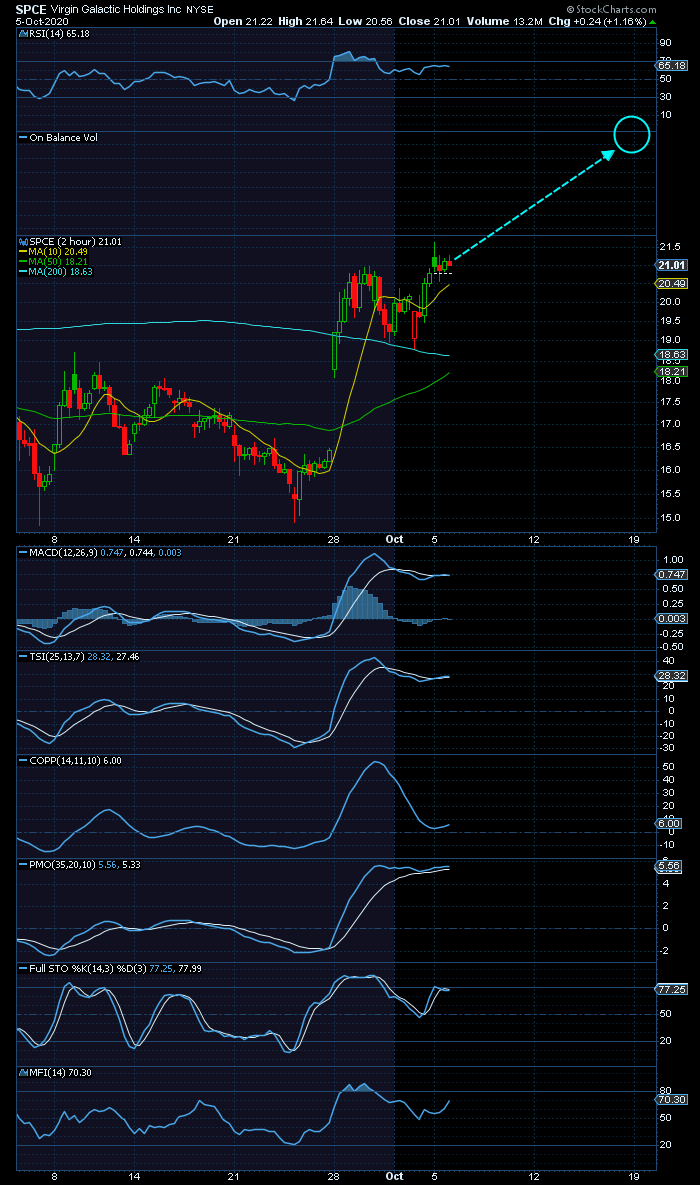Click the 16.5 price axis label
This screenshot has width=700, height=1185.
tap(671, 447)
